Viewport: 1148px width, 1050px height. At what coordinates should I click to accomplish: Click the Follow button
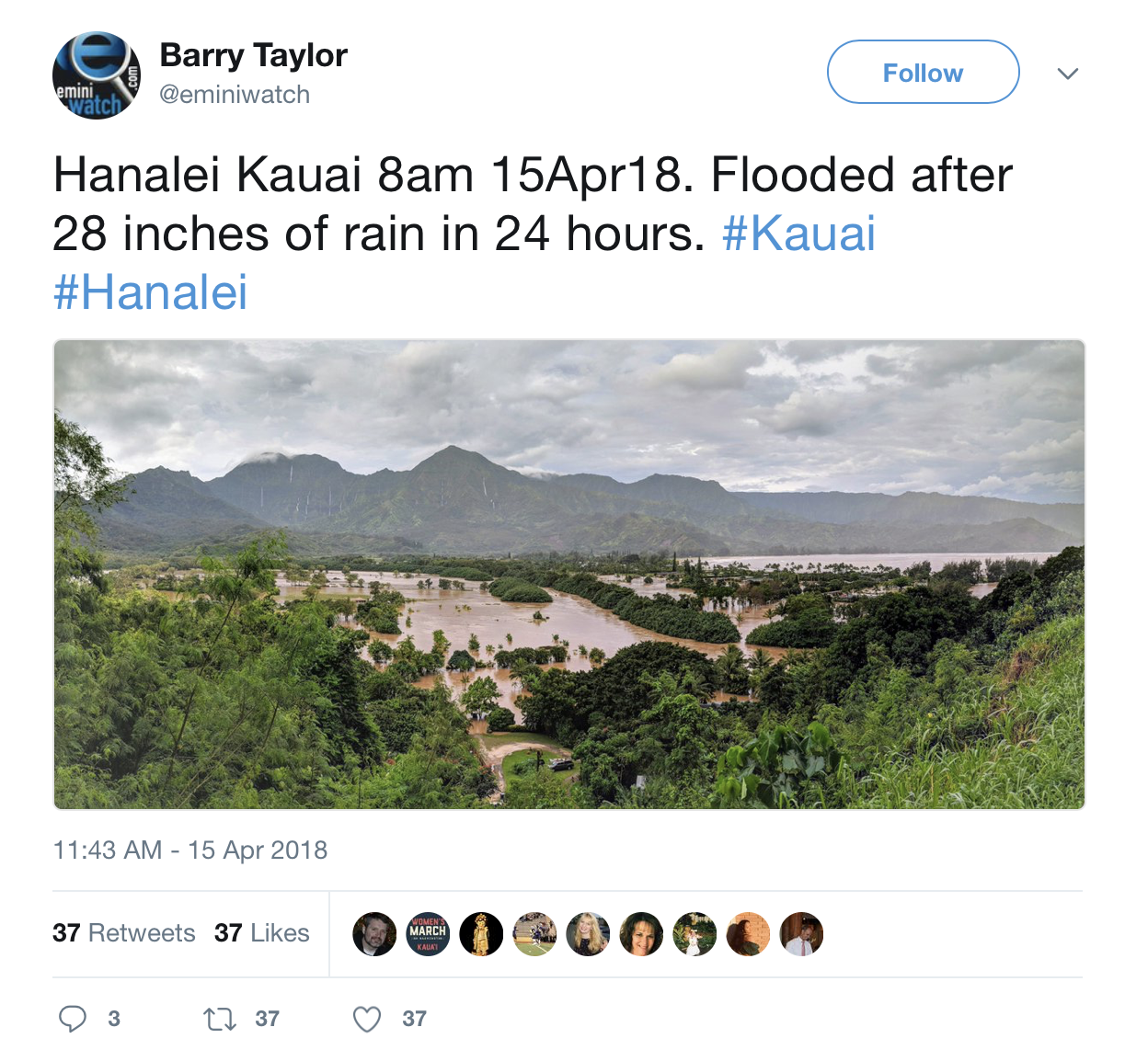(923, 73)
